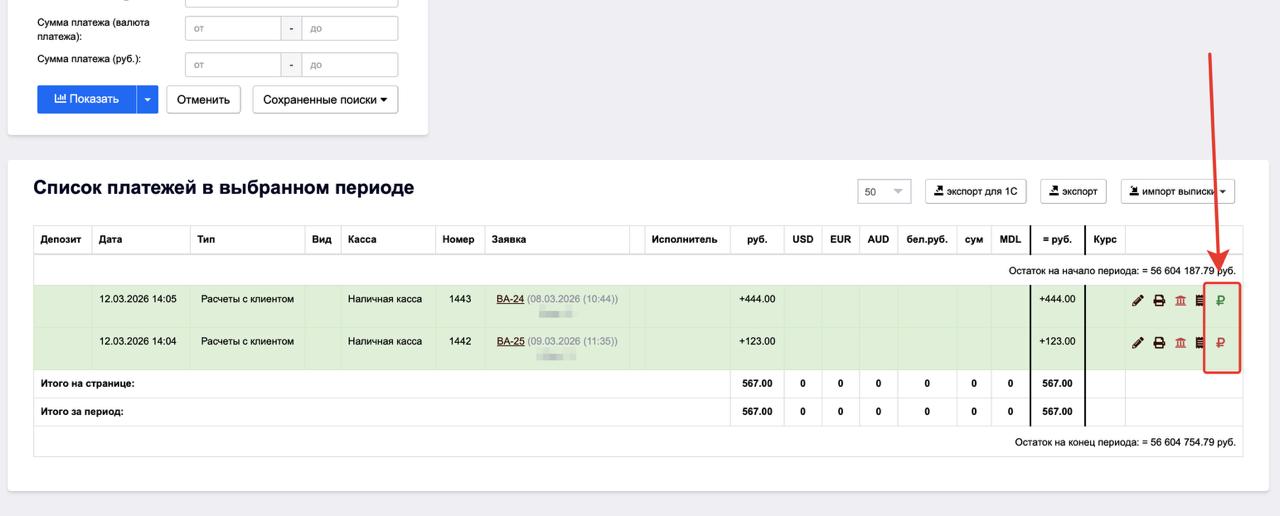Click the pencil edit icon for payment 1442

pos(1137,342)
